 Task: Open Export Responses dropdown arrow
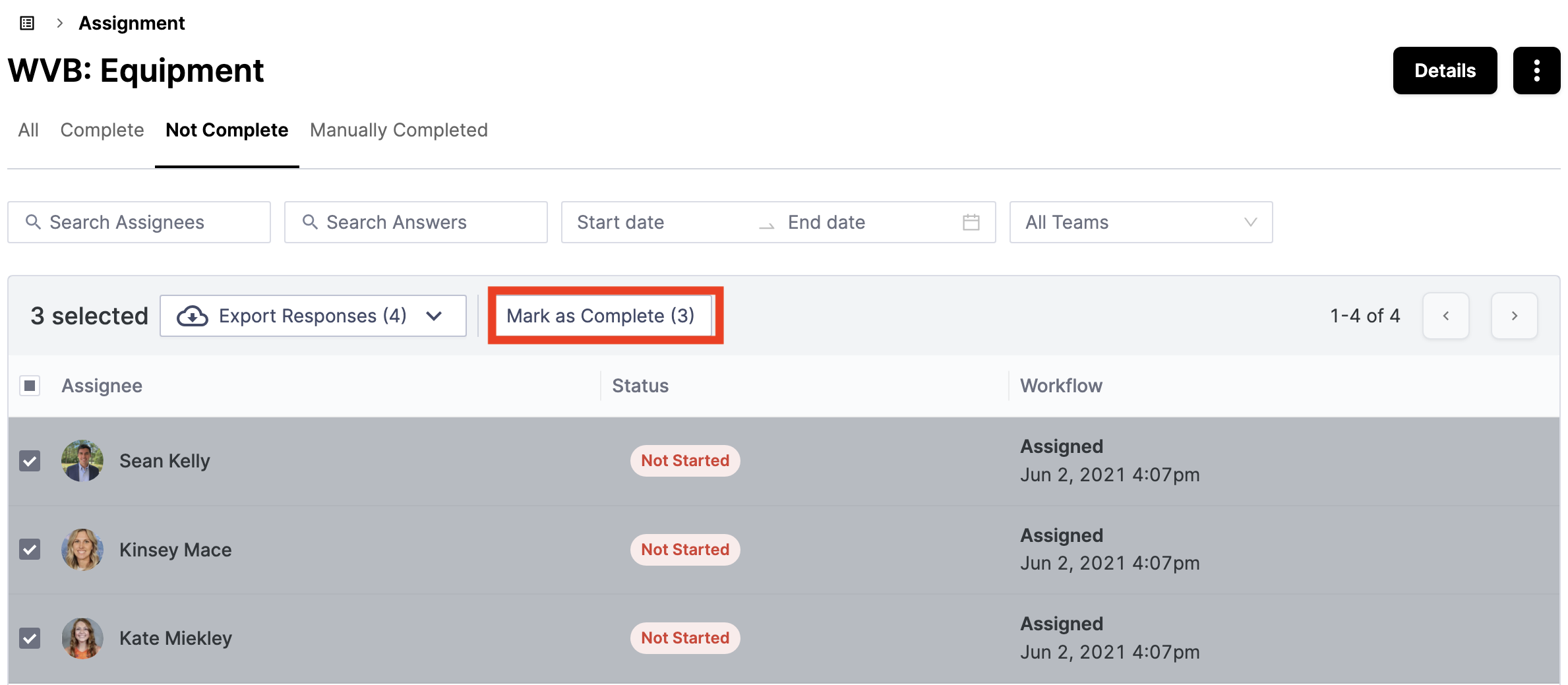434,316
